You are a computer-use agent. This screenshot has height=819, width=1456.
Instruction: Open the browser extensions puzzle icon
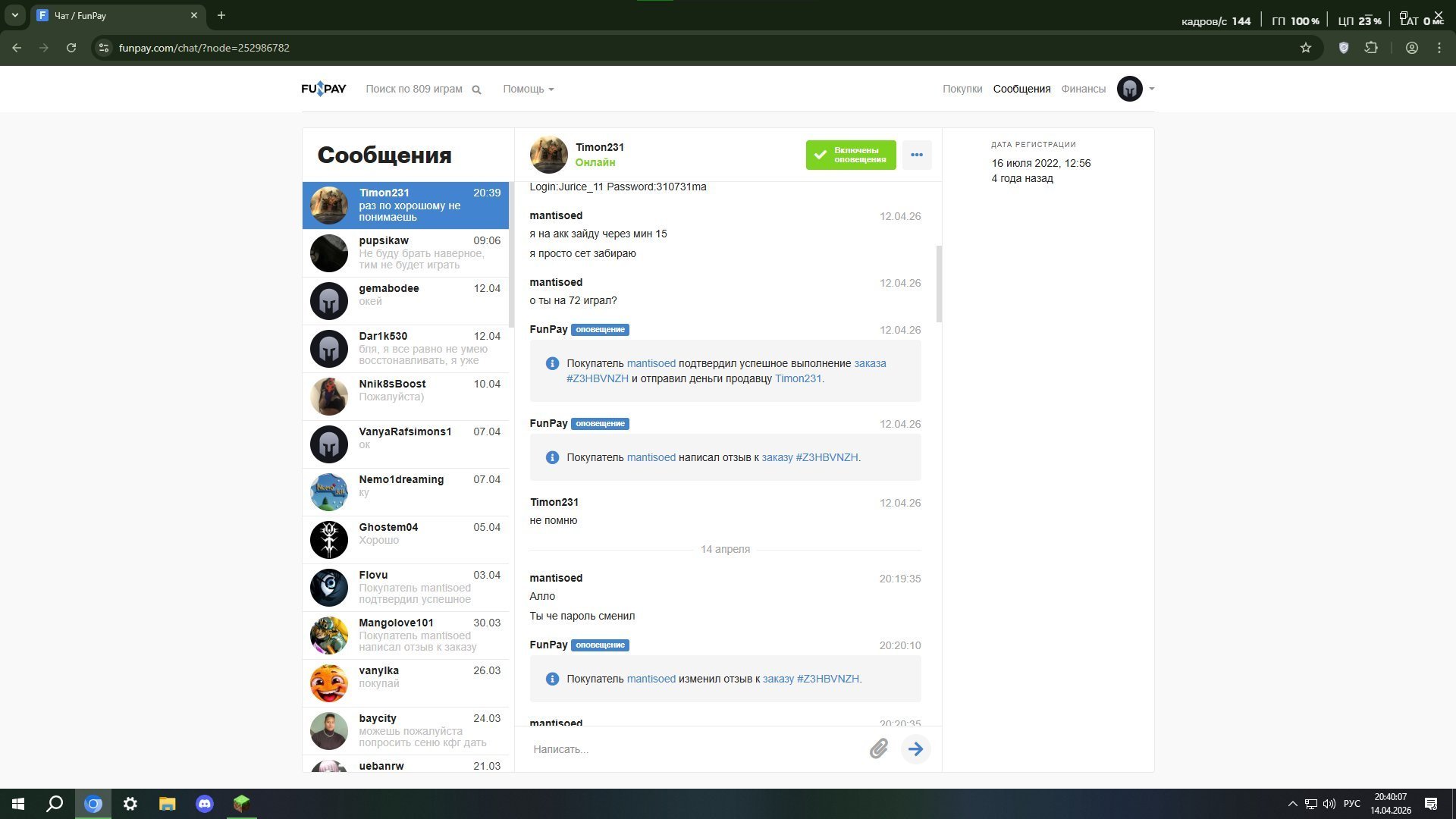pyautogui.click(x=1371, y=48)
